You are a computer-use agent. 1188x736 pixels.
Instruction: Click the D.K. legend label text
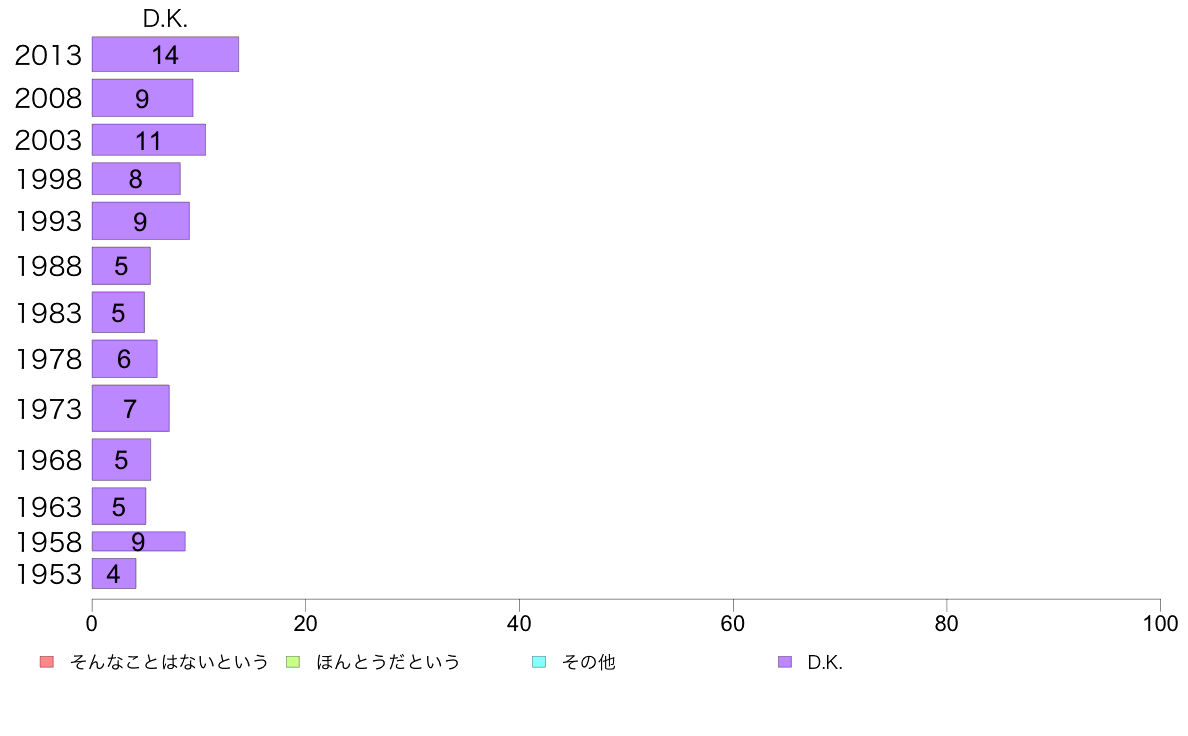click(x=825, y=662)
